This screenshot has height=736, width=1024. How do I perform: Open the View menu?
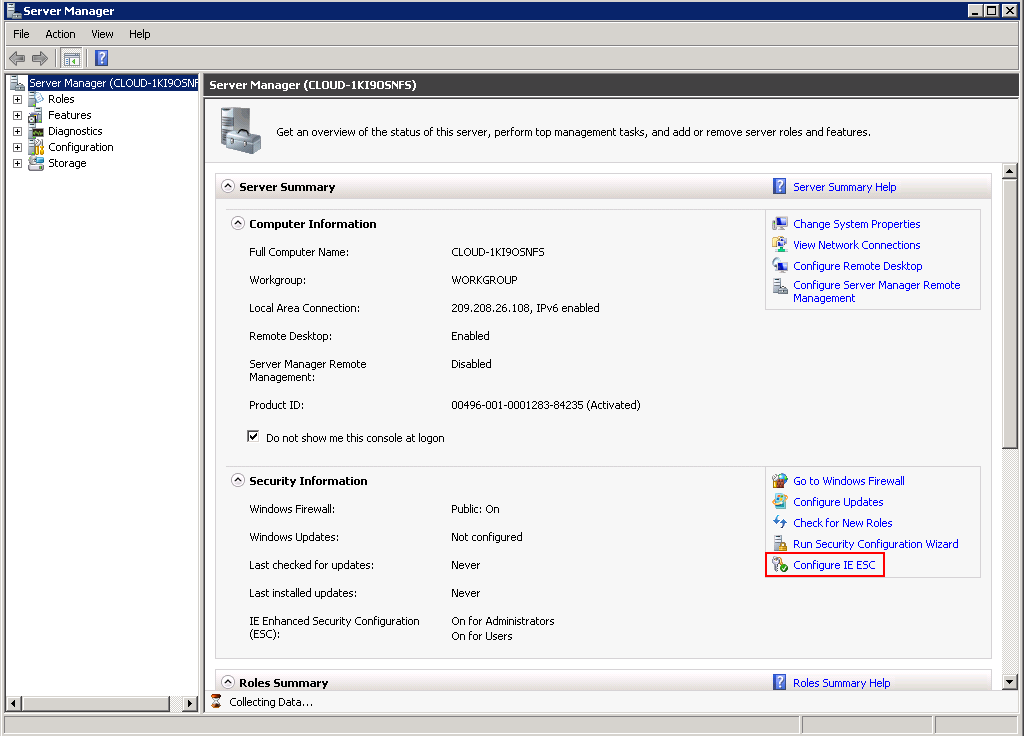(x=102, y=34)
